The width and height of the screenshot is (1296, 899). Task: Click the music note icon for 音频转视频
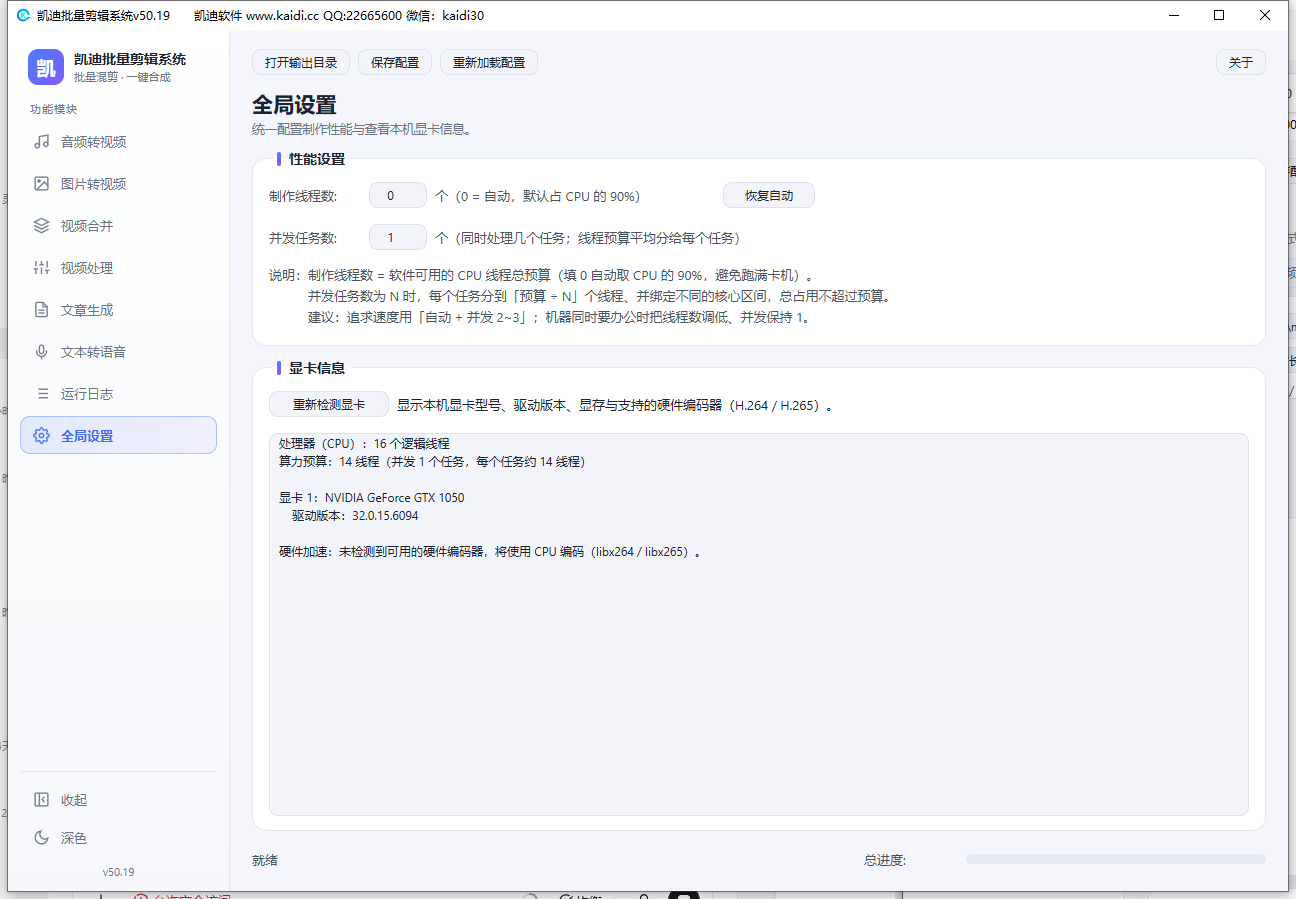pos(42,142)
